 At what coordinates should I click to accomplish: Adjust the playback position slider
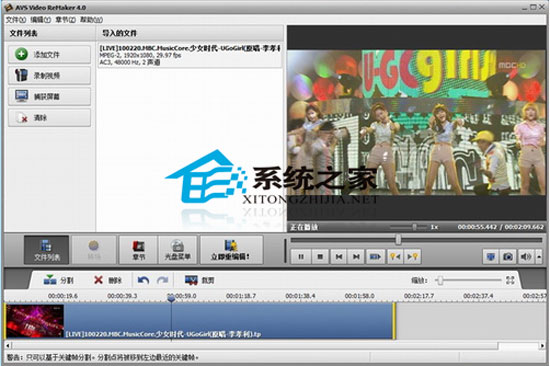(x=398, y=240)
